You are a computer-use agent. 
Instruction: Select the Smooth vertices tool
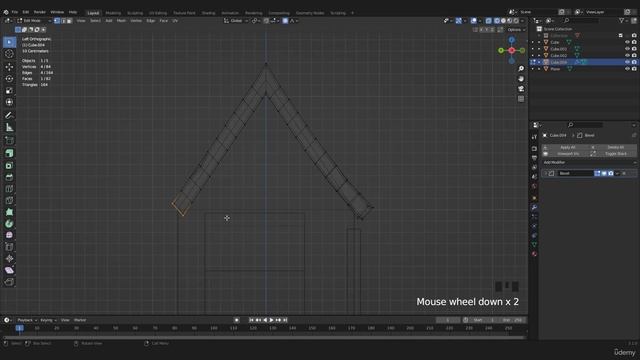(9, 235)
